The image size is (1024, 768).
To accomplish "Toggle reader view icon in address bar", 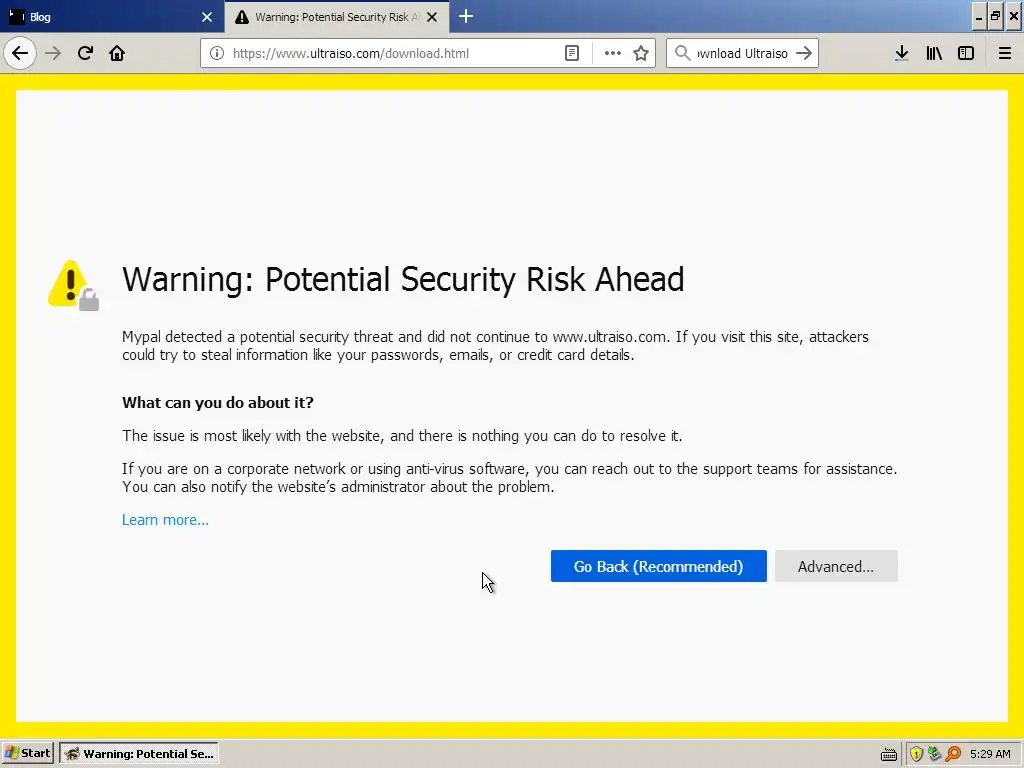I will click(571, 54).
